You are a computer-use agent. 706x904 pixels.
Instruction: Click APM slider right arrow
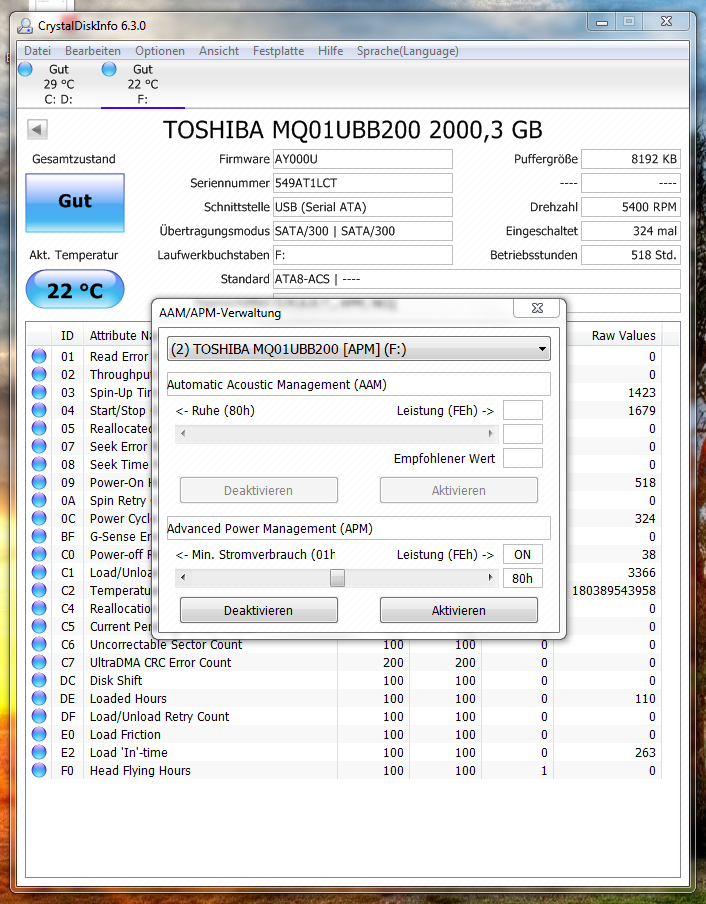point(490,578)
